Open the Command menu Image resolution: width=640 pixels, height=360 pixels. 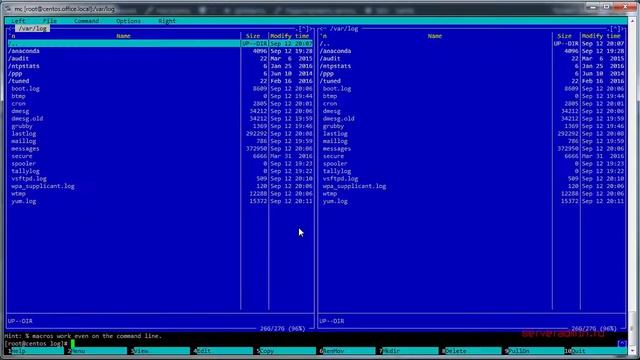[87, 21]
